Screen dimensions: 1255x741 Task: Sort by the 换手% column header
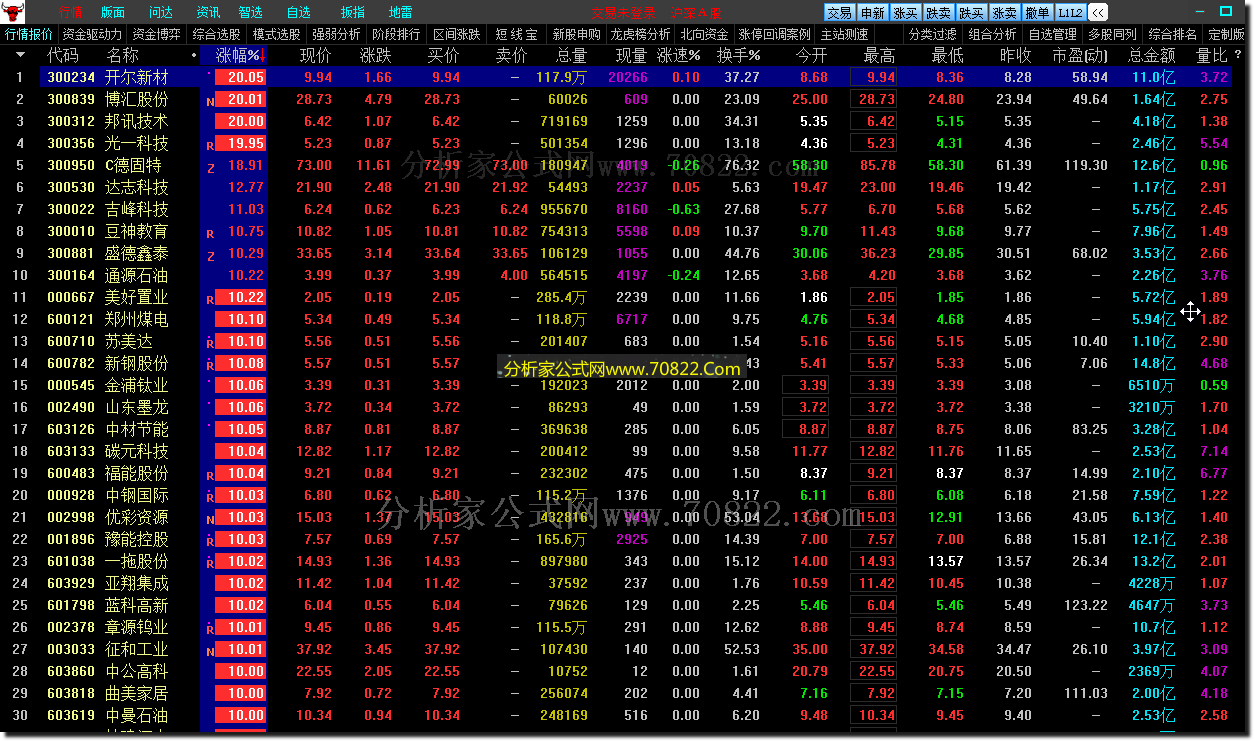(739, 55)
